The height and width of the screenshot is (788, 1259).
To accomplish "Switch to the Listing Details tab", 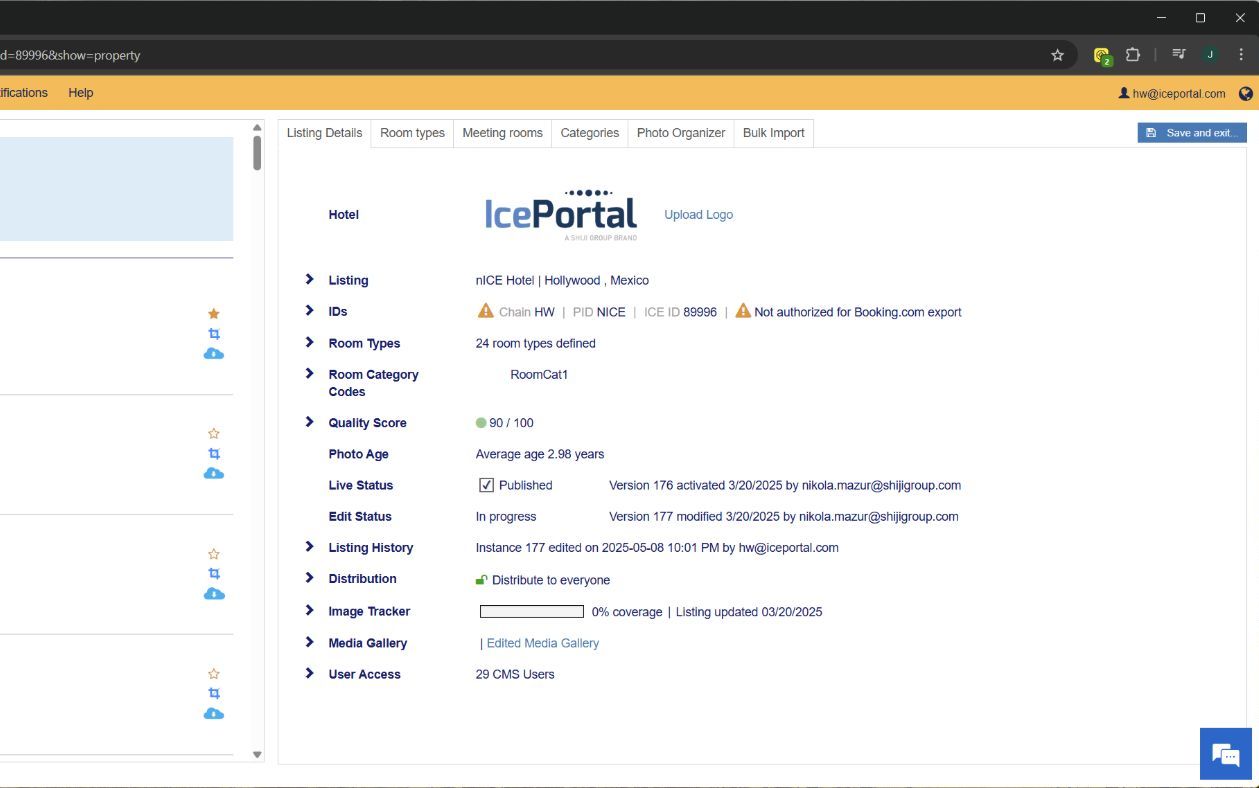I will [324, 133].
